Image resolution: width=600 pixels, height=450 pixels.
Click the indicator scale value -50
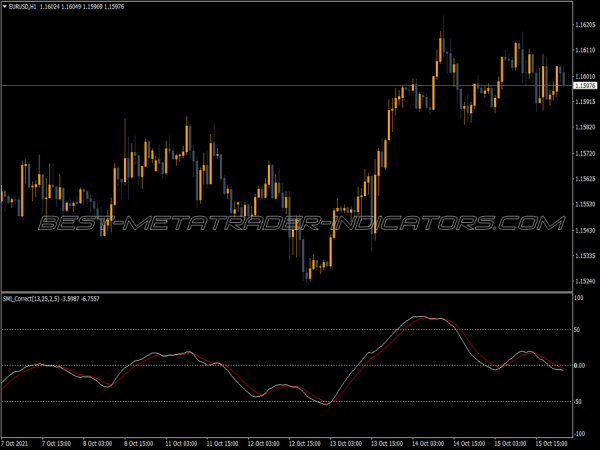click(x=578, y=402)
